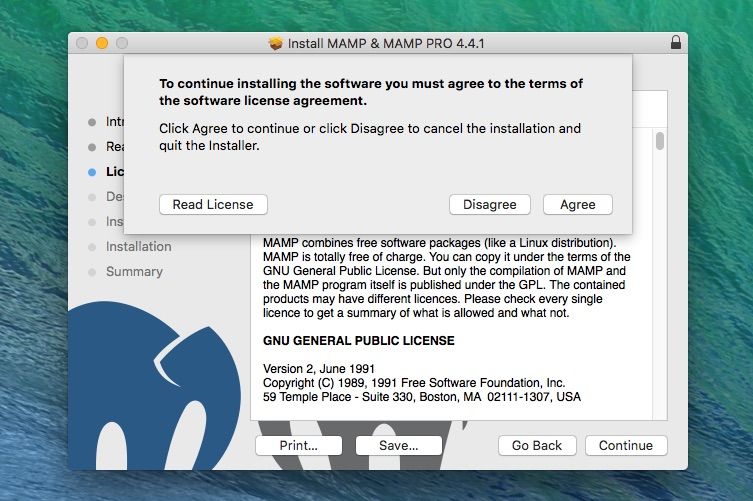The height and width of the screenshot is (501, 753).
Task: Select the Summary step in sidebar
Action: click(x=134, y=271)
